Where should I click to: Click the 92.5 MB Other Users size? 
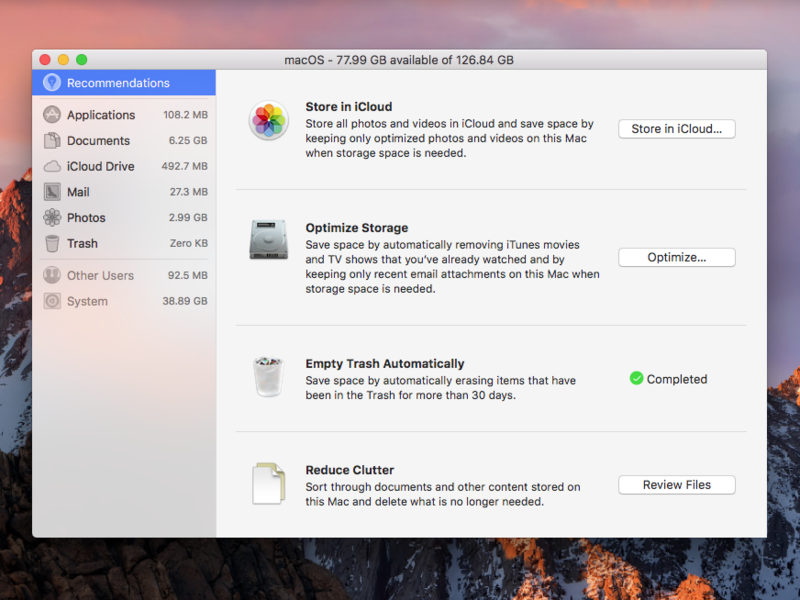[187, 276]
